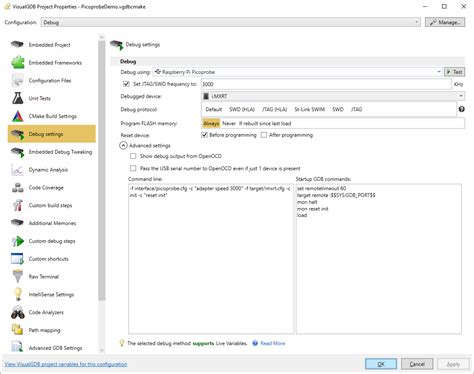Click the JTAG/SWD frequency input field
This screenshot has width=474, height=374.
(x=326, y=84)
